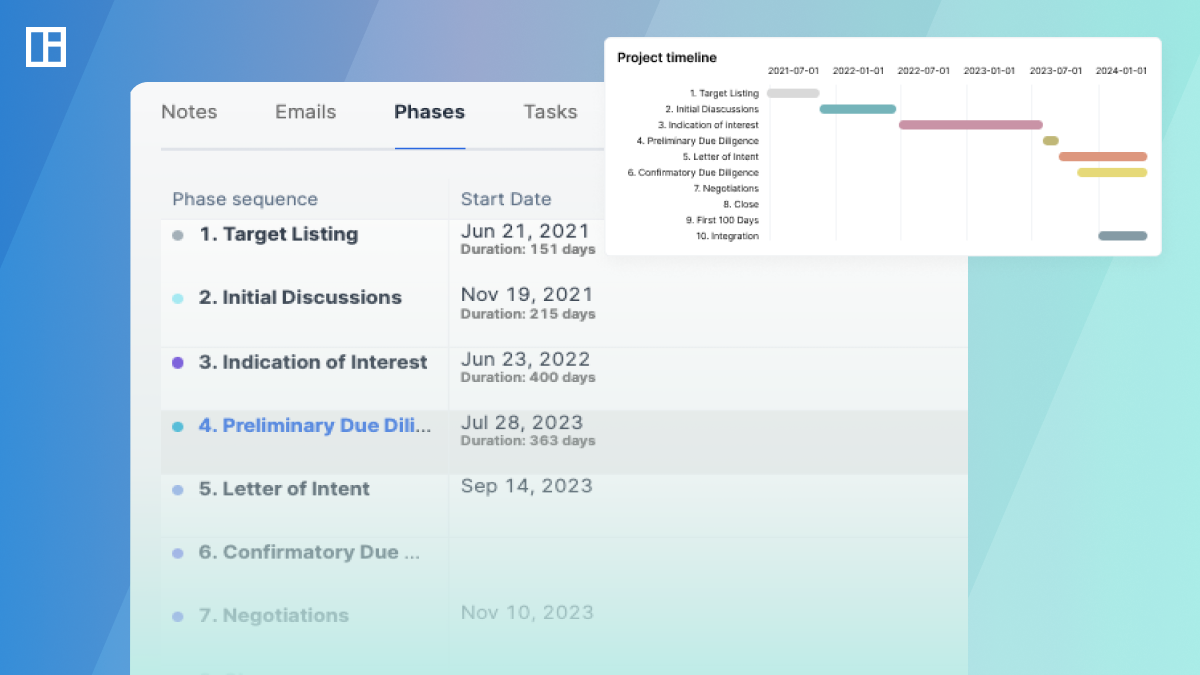Select the 1. Target Listing phase name
The width and height of the screenshot is (1200, 675).
pyautogui.click(x=278, y=235)
